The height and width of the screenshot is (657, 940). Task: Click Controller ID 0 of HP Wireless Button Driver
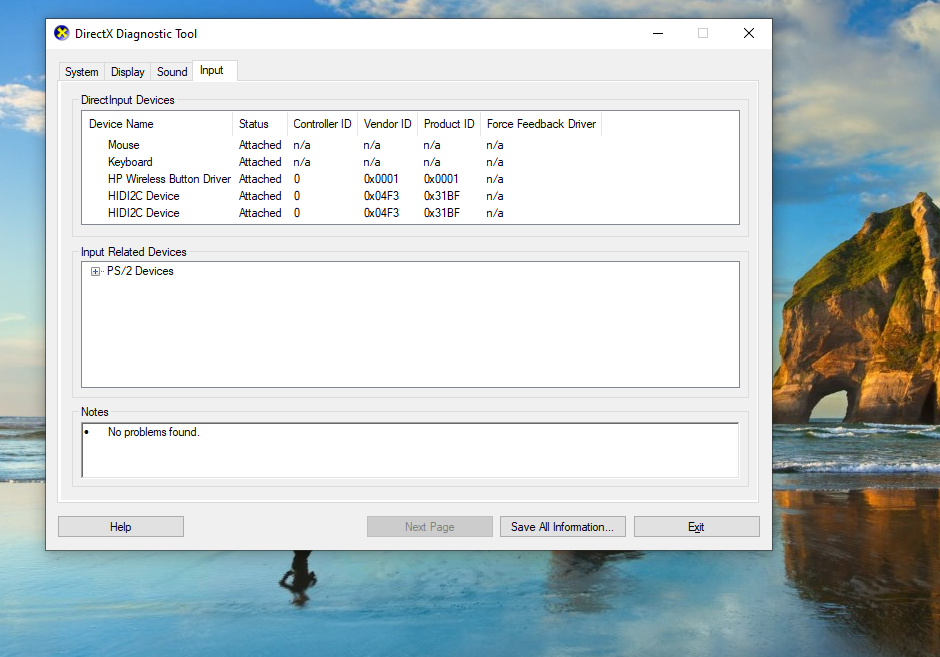(297, 179)
